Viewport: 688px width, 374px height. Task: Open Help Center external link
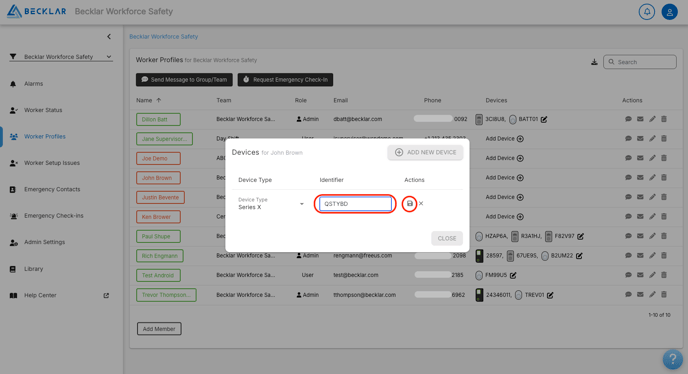click(x=106, y=295)
